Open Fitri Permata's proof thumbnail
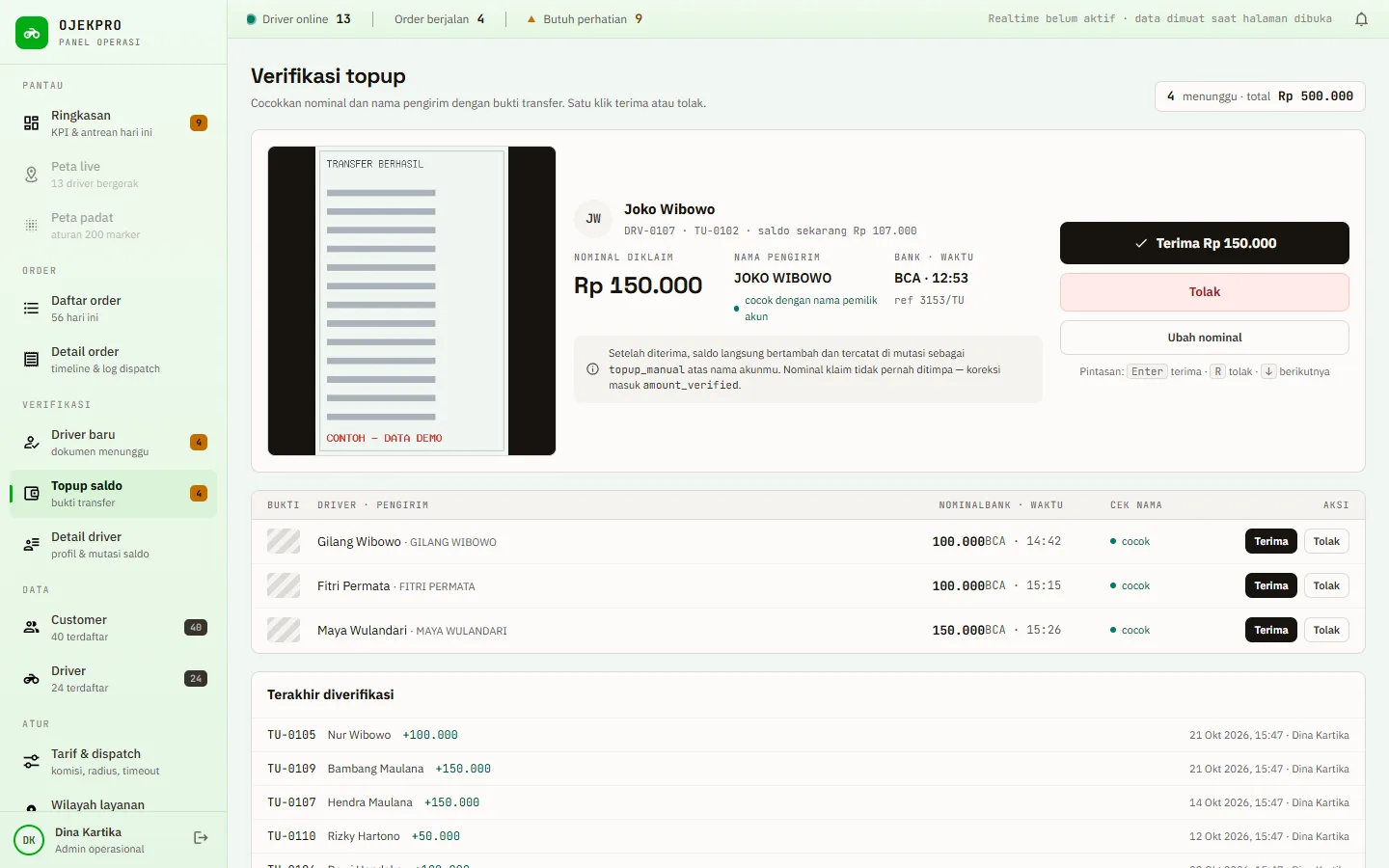The image size is (1389, 868). pyautogui.click(x=284, y=585)
